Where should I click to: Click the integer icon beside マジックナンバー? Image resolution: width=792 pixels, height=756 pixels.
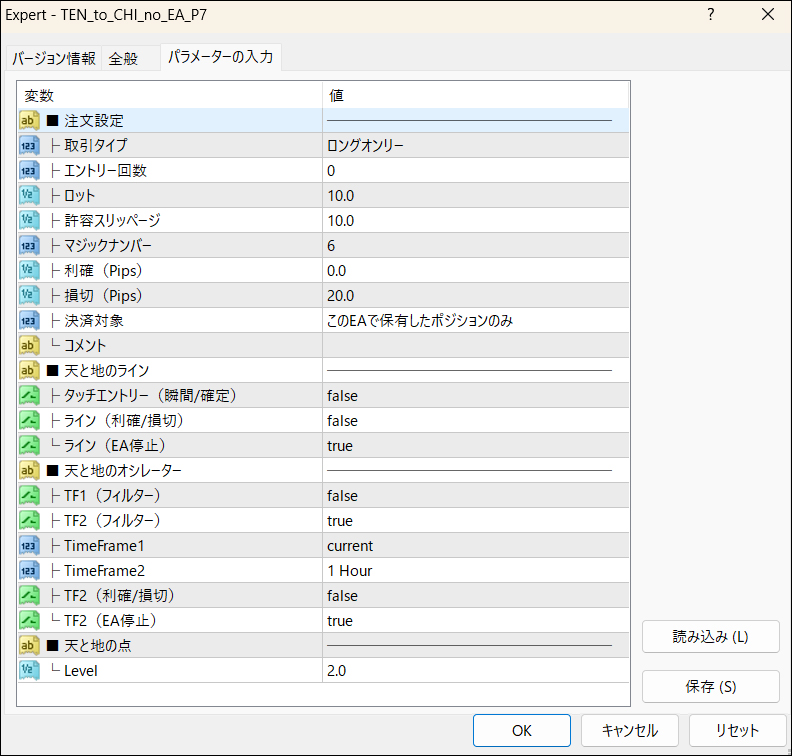[x=29, y=245]
